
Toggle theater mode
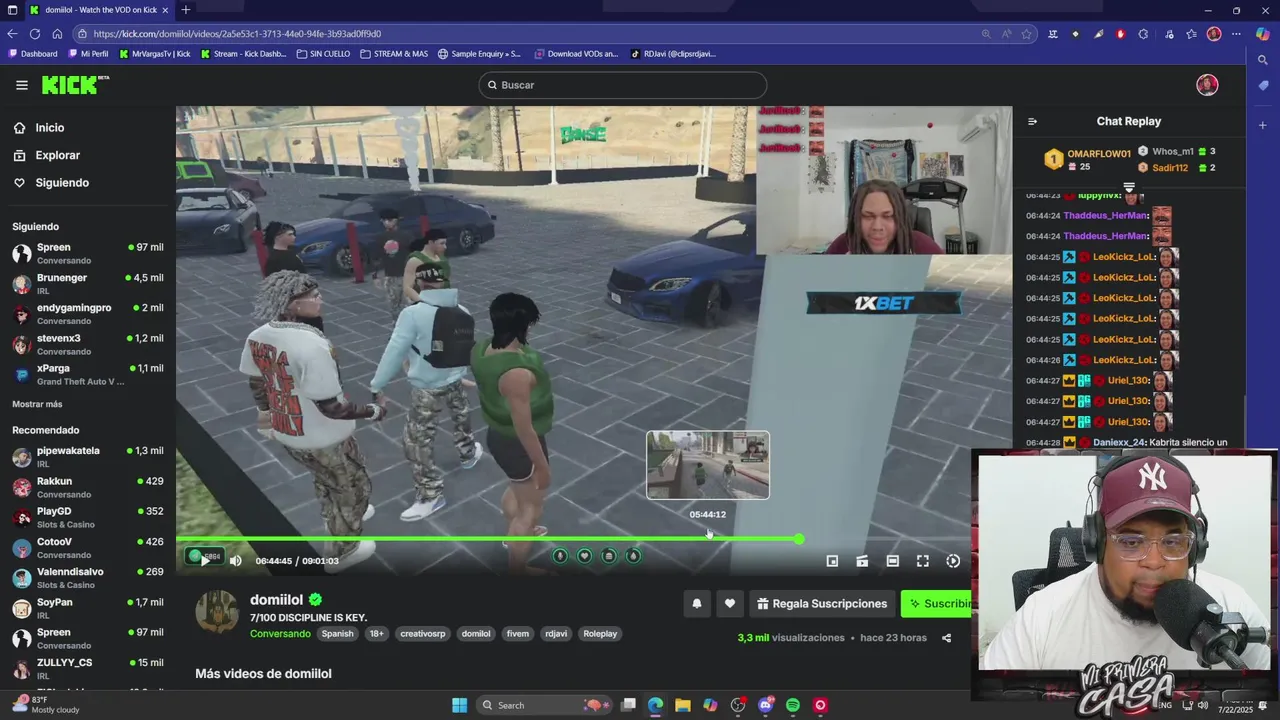(x=892, y=561)
